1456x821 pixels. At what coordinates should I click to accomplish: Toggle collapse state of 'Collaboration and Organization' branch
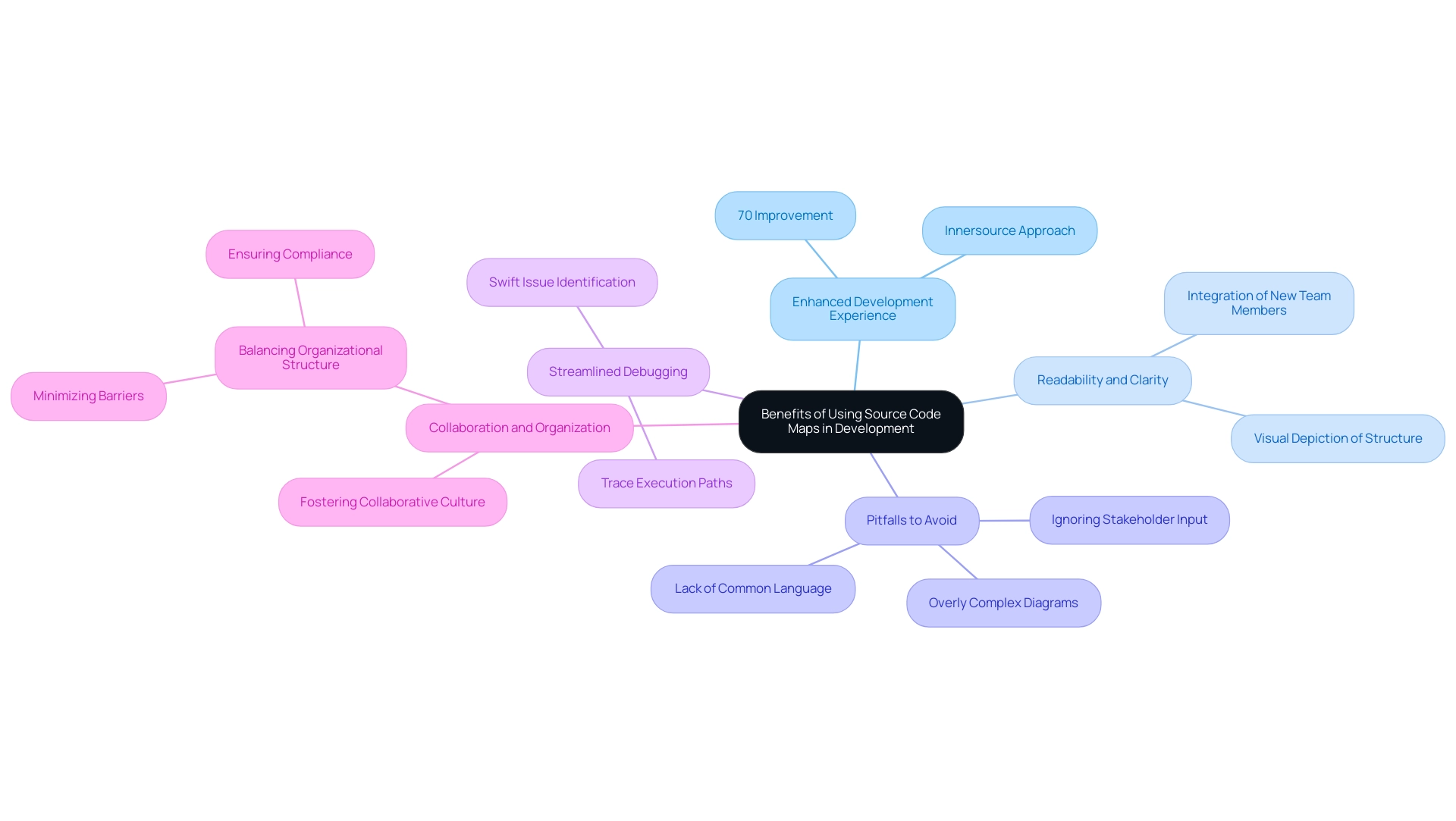[519, 427]
